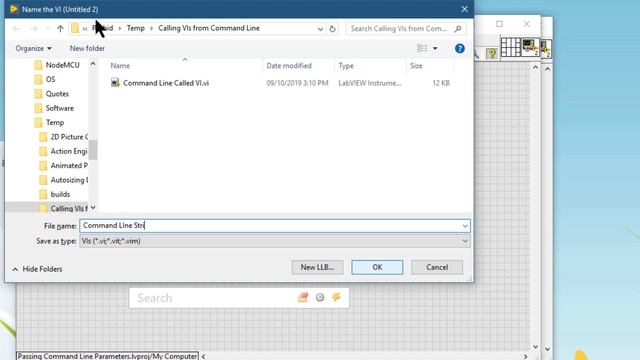
Task: Click the LabVIEW connector pane grid icon
Action: 510,47
